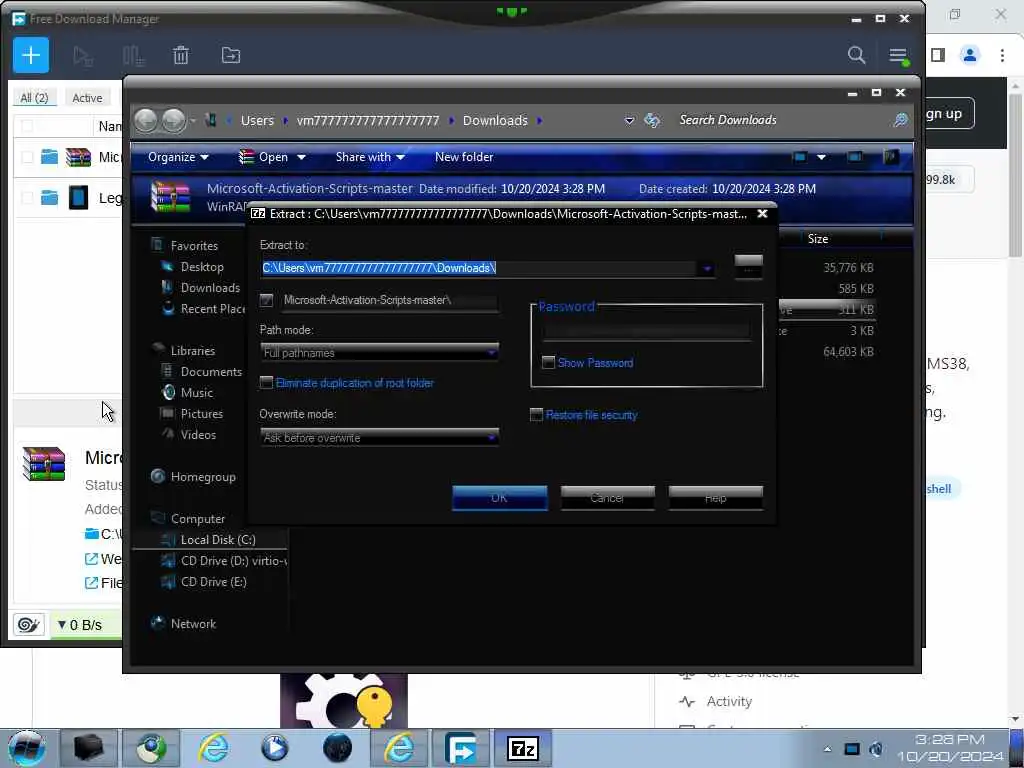Check the select-all checkbox in FDM list header
This screenshot has height=768, width=1024.
pyautogui.click(x=27, y=125)
